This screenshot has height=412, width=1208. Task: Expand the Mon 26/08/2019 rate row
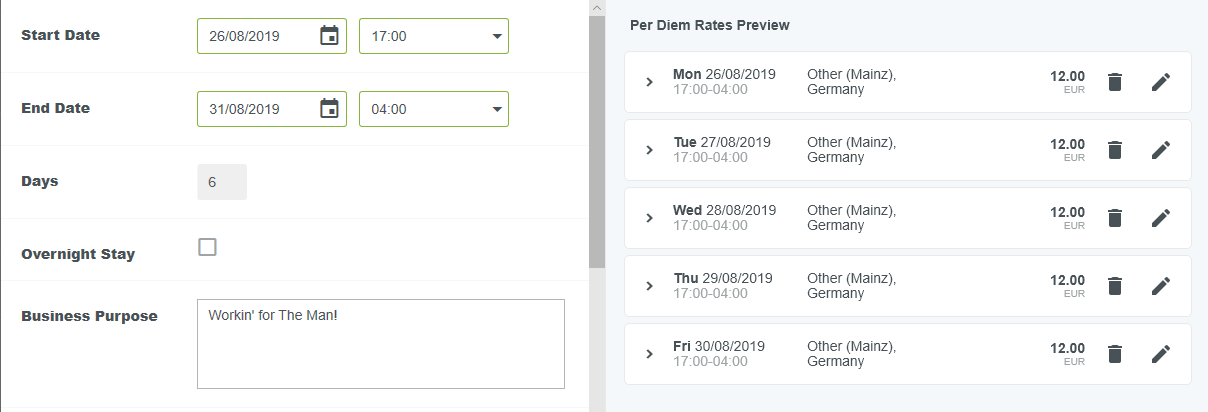pyautogui.click(x=649, y=82)
